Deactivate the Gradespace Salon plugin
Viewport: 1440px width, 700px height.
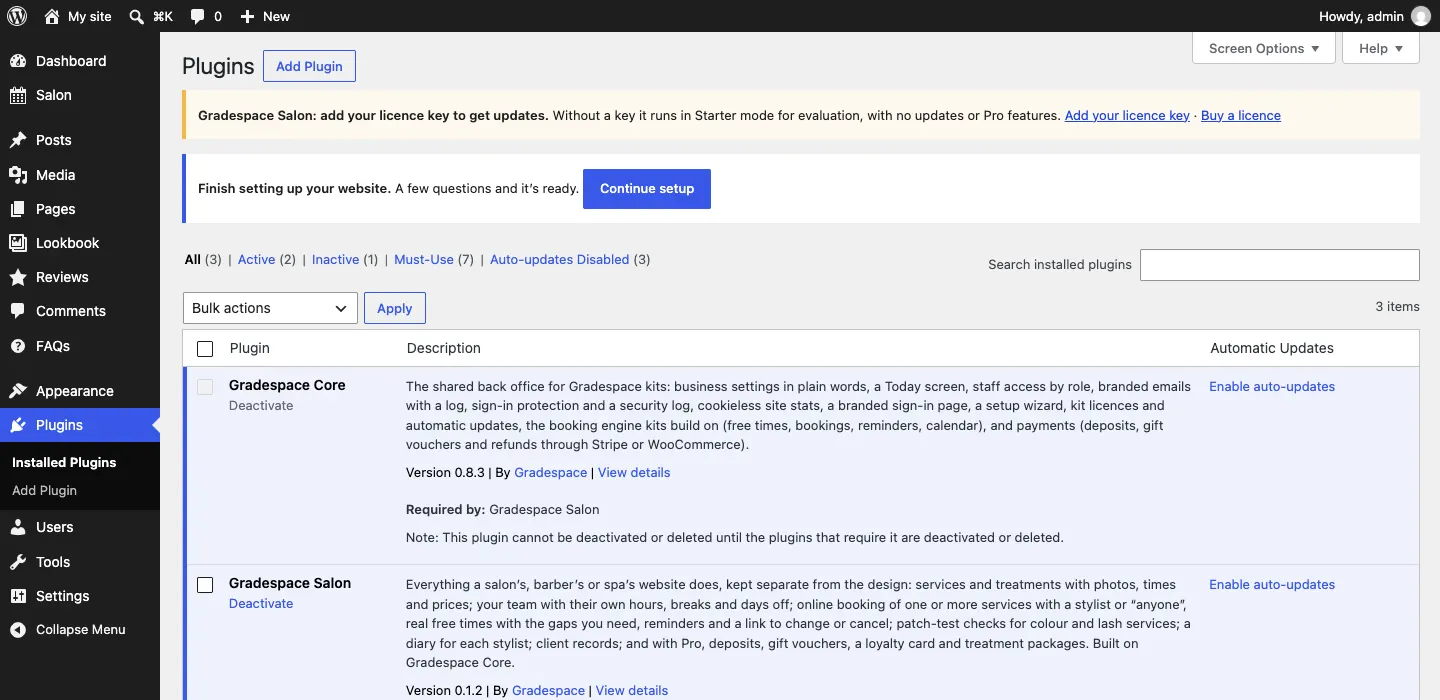point(261,603)
